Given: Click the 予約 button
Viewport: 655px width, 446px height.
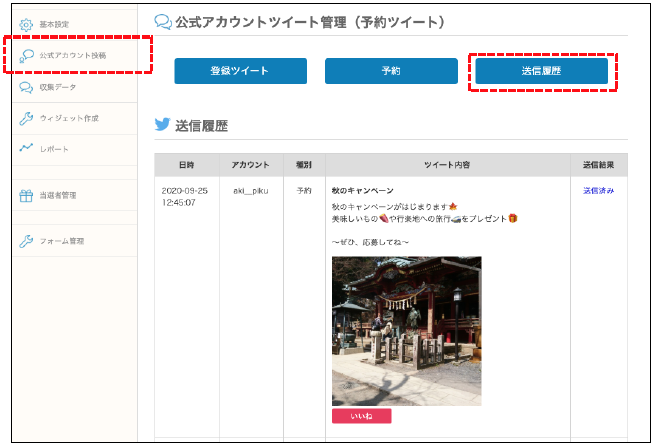Looking at the screenshot, I should click(x=391, y=71).
